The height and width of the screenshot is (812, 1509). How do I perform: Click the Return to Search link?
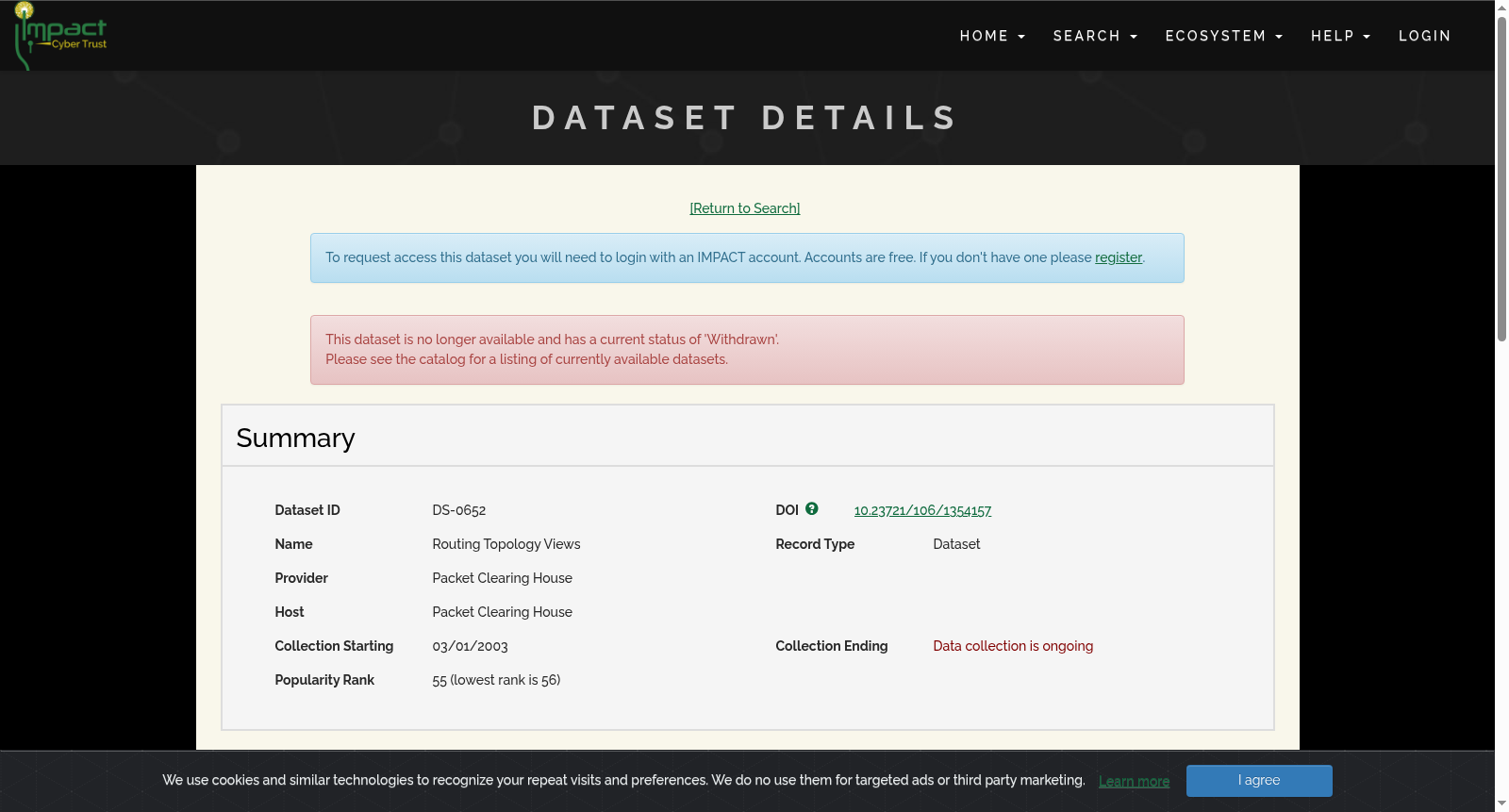pos(745,208)
